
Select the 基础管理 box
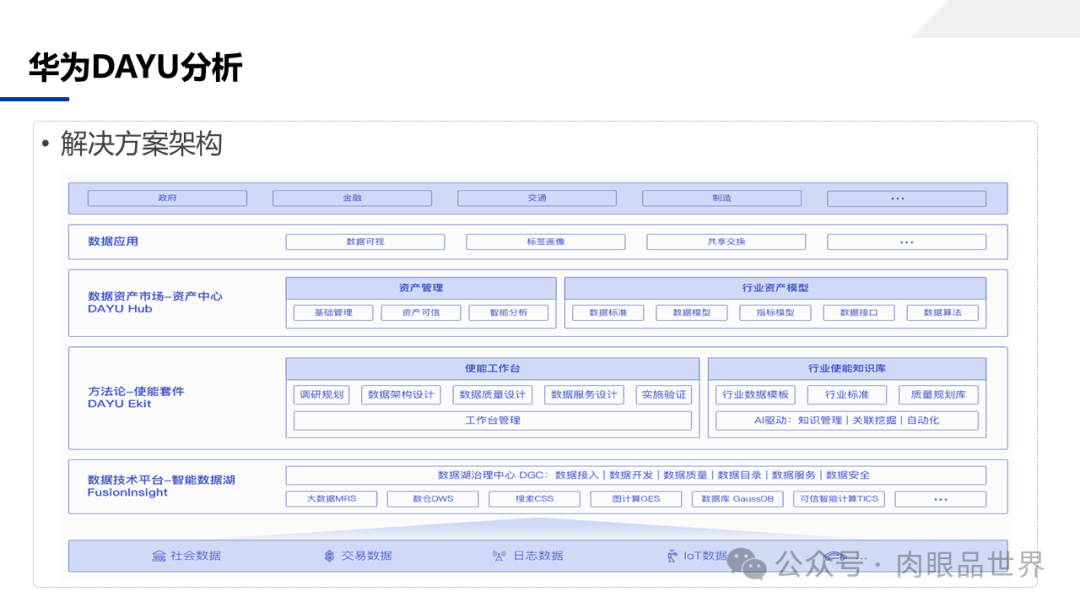(x=333, y=313)
